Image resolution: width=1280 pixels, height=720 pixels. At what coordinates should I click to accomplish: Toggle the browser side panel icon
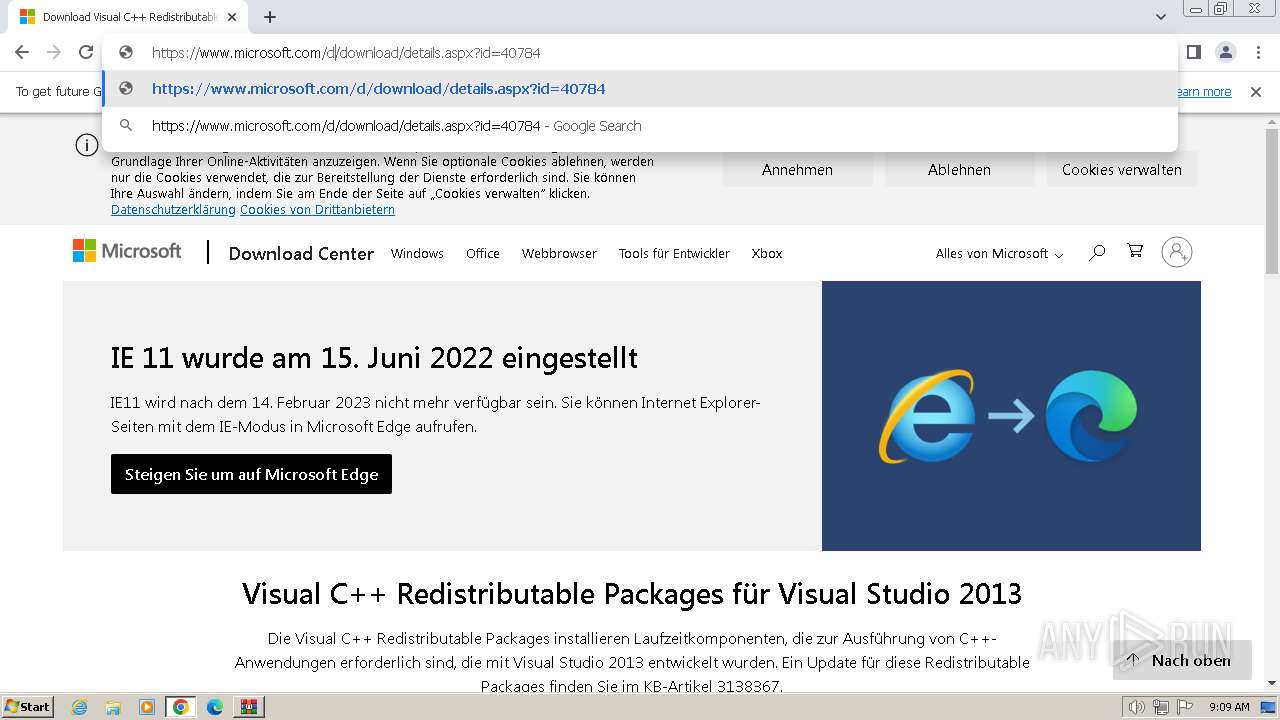1194,52
